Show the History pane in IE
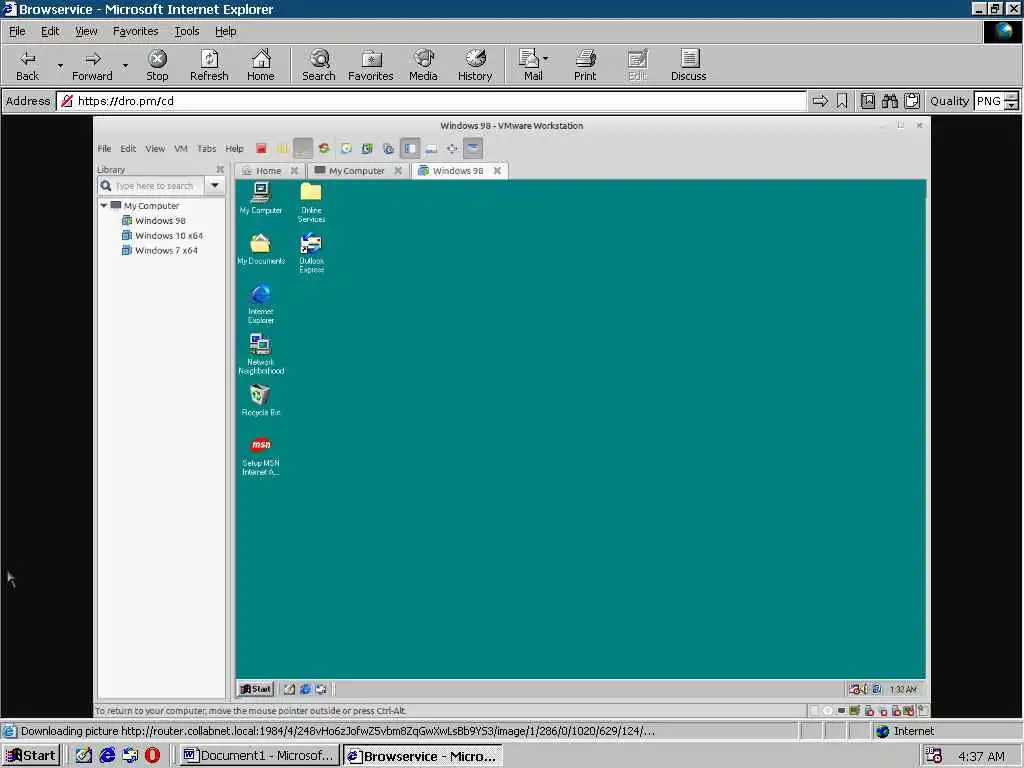Image resolution: width=1024 pixels, height=768 pixels. tap(475, 65)
